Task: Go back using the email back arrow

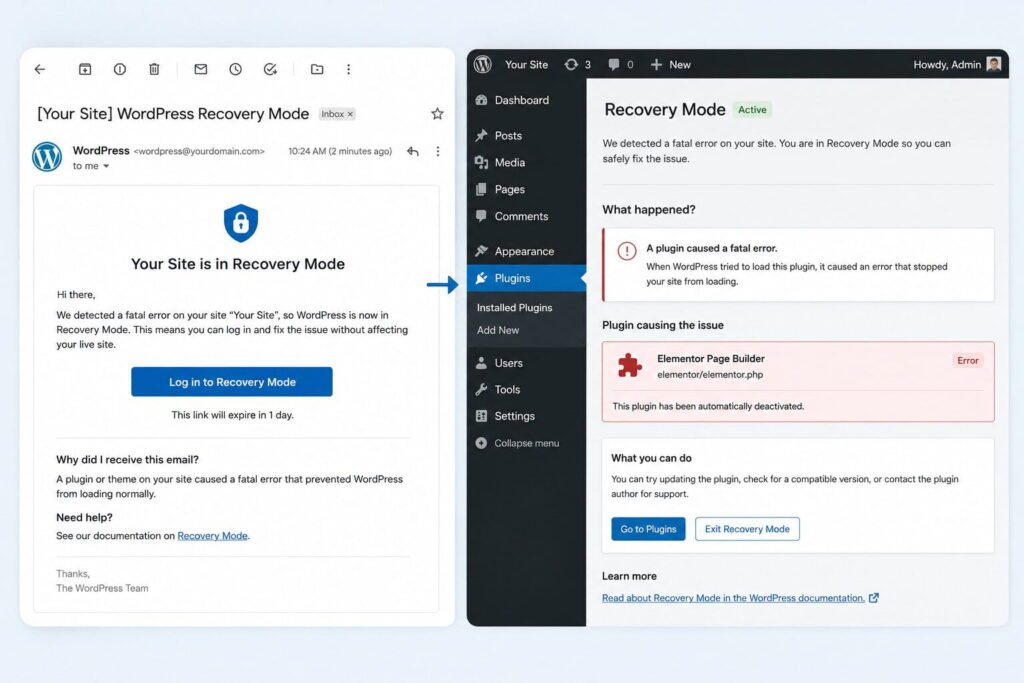Action: 40,69
